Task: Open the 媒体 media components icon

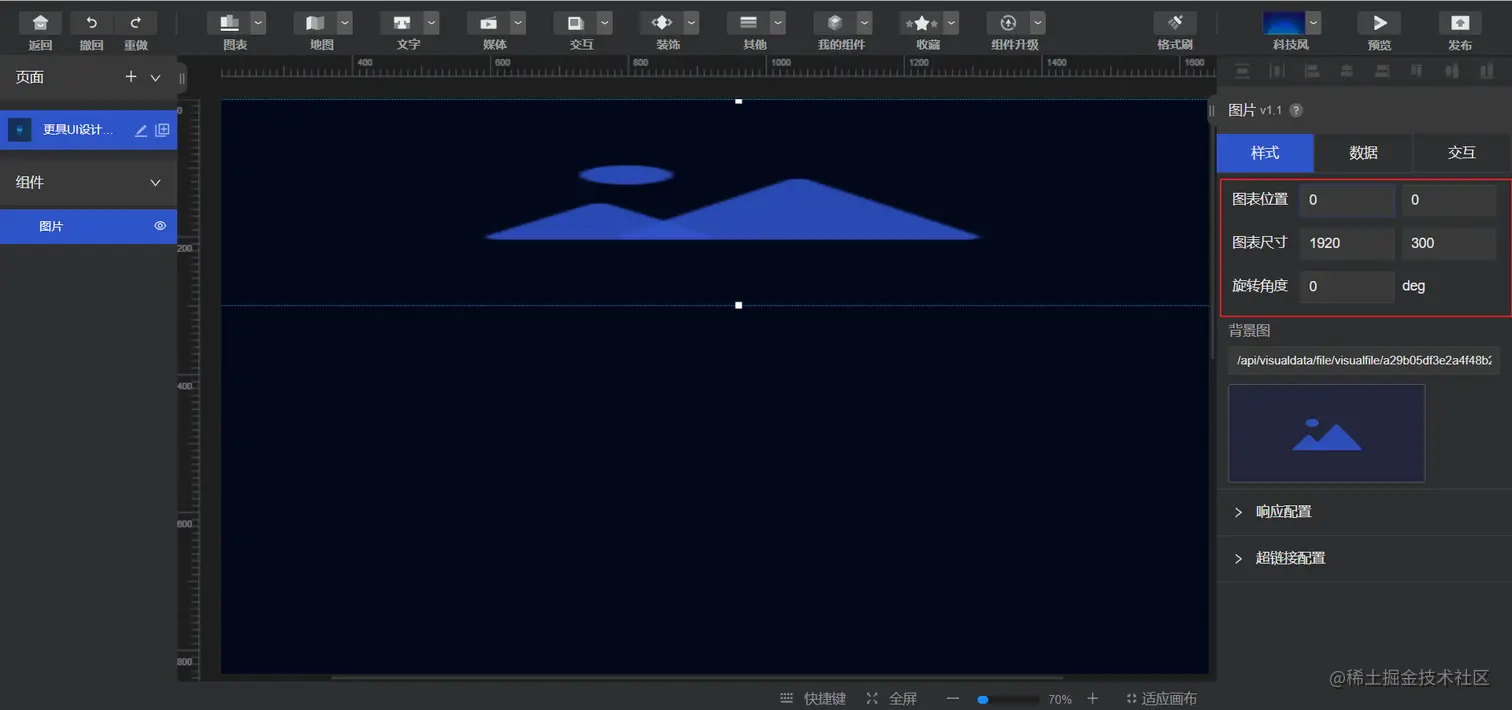Action: (x=488, y=23)
